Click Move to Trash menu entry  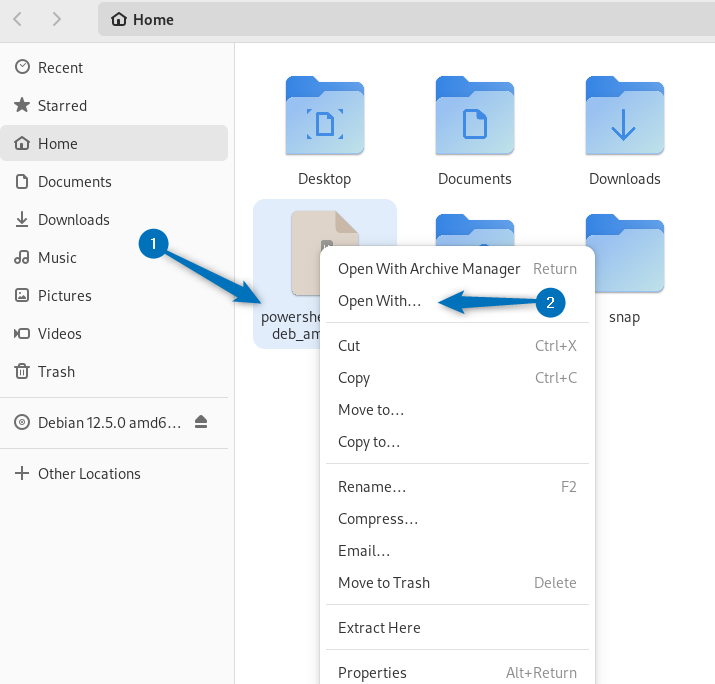[x=384, y=583]
